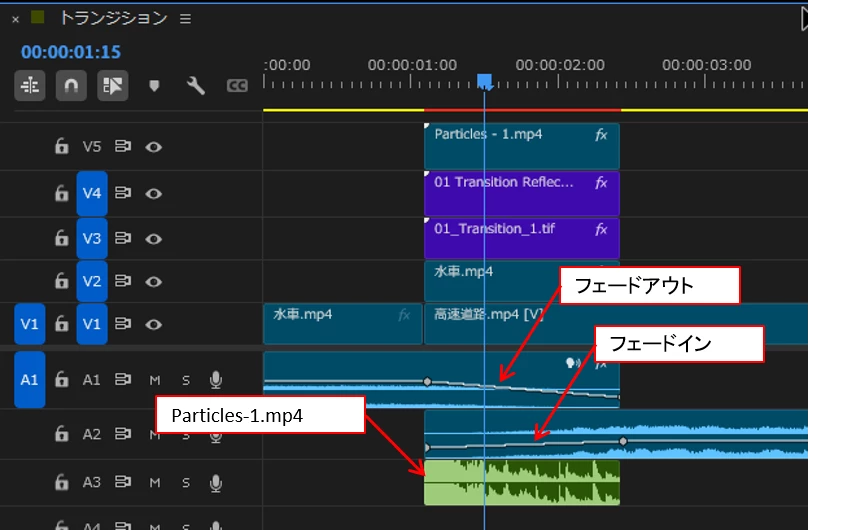Viewport: 865px width, 530px height.
Task: Enable voice-over record on A1
Action: 216,379
